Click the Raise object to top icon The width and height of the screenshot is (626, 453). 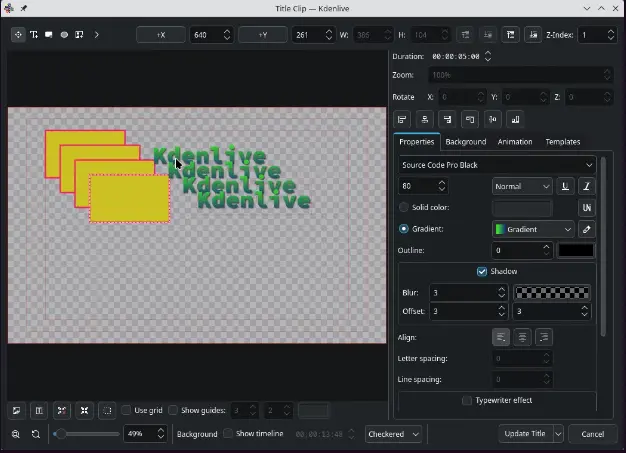pyautogui.click(x=511, y=35)
